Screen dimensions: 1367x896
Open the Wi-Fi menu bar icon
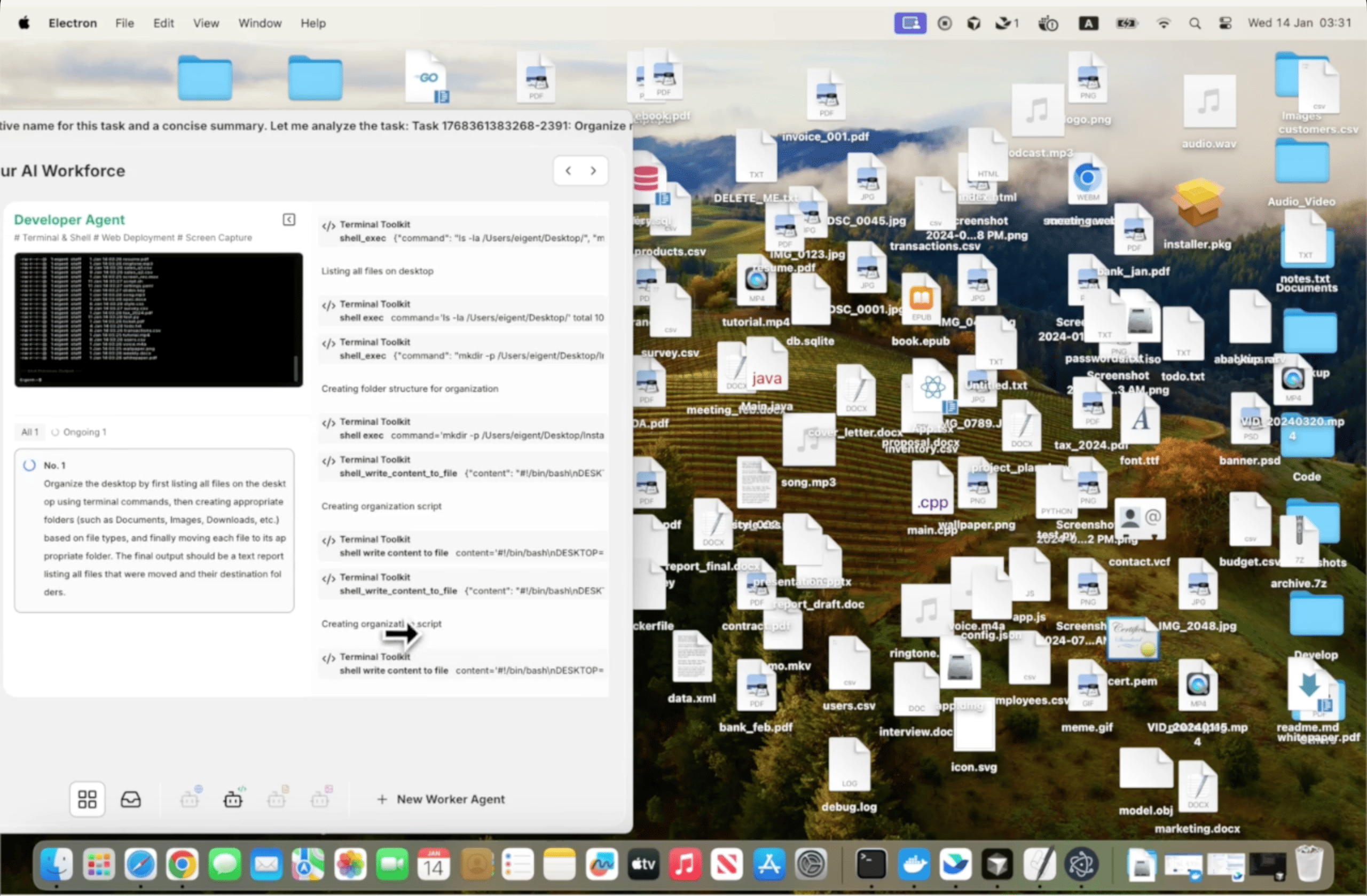(1164, 23)
